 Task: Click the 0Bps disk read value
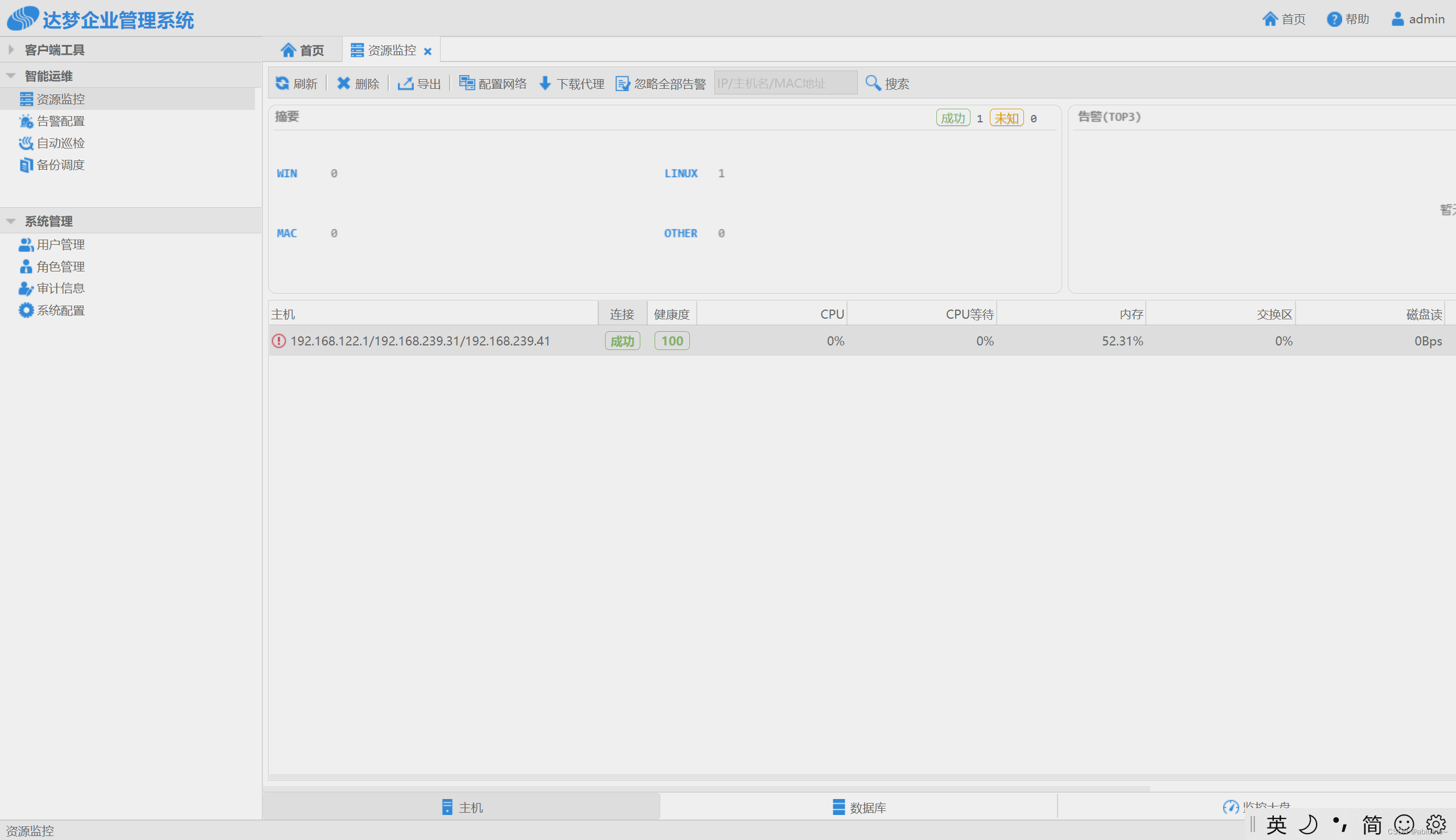(x=1428, y=341)
